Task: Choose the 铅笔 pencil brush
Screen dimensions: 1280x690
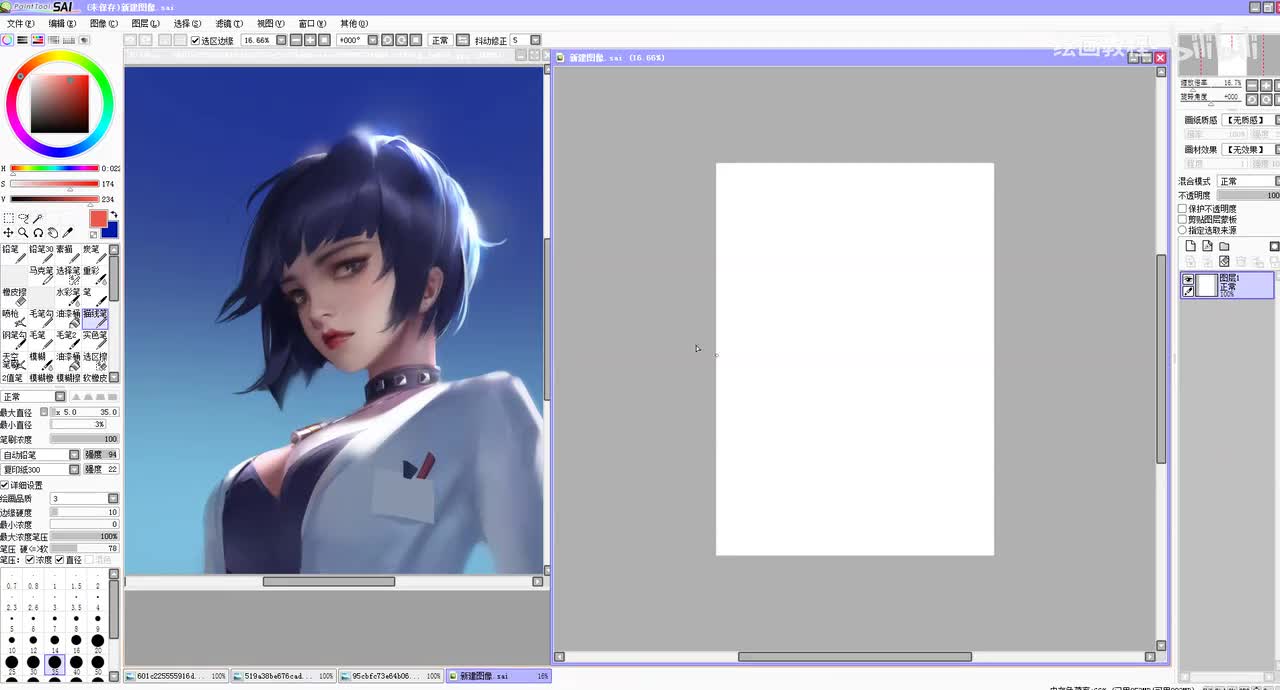Action: [14, 254]
